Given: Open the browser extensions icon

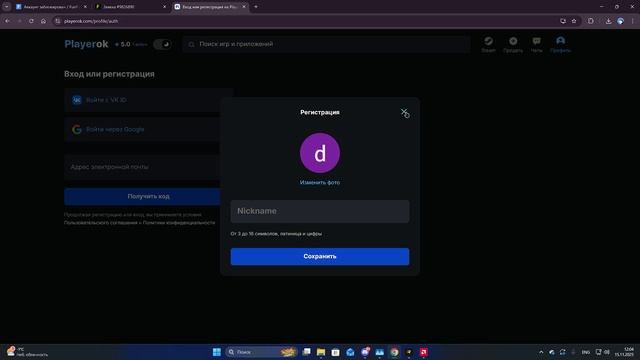Looking at the screenshot, I should coord(591,21).
